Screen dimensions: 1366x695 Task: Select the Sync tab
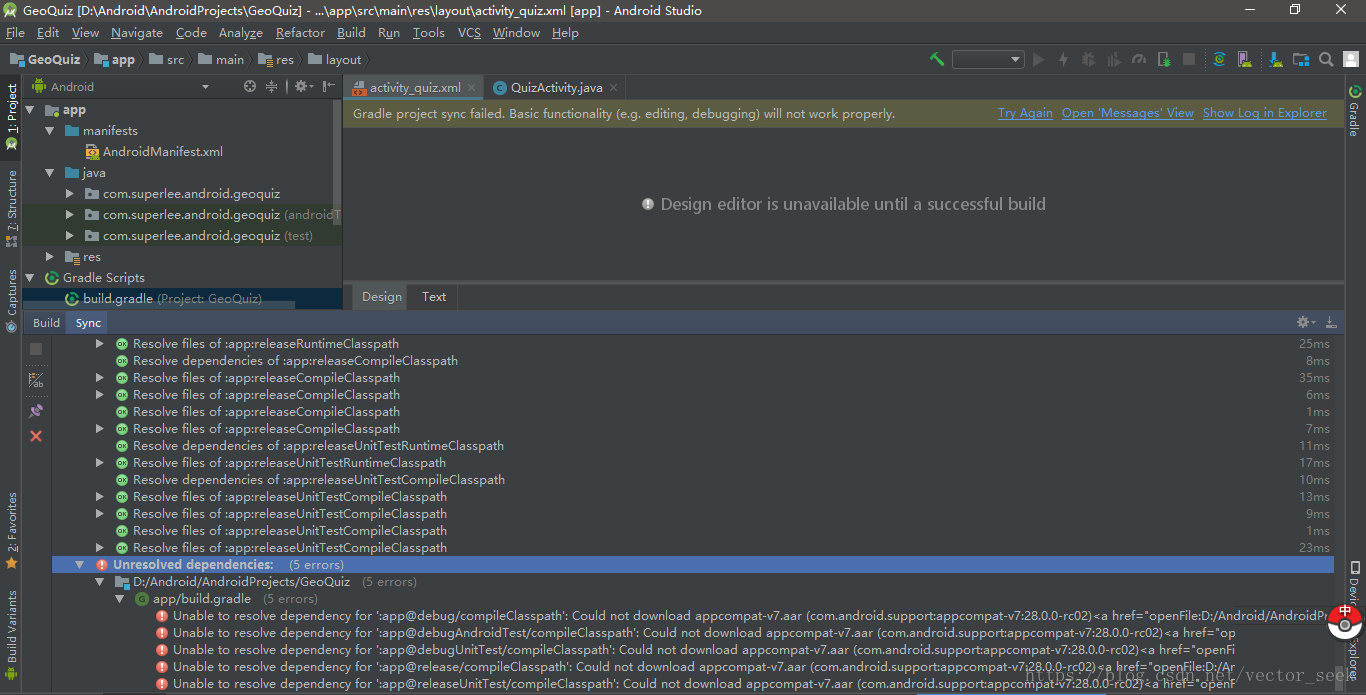[88, 323]
